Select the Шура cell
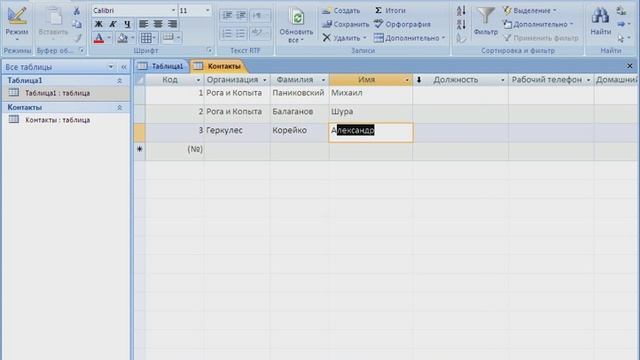 [371, 113]
